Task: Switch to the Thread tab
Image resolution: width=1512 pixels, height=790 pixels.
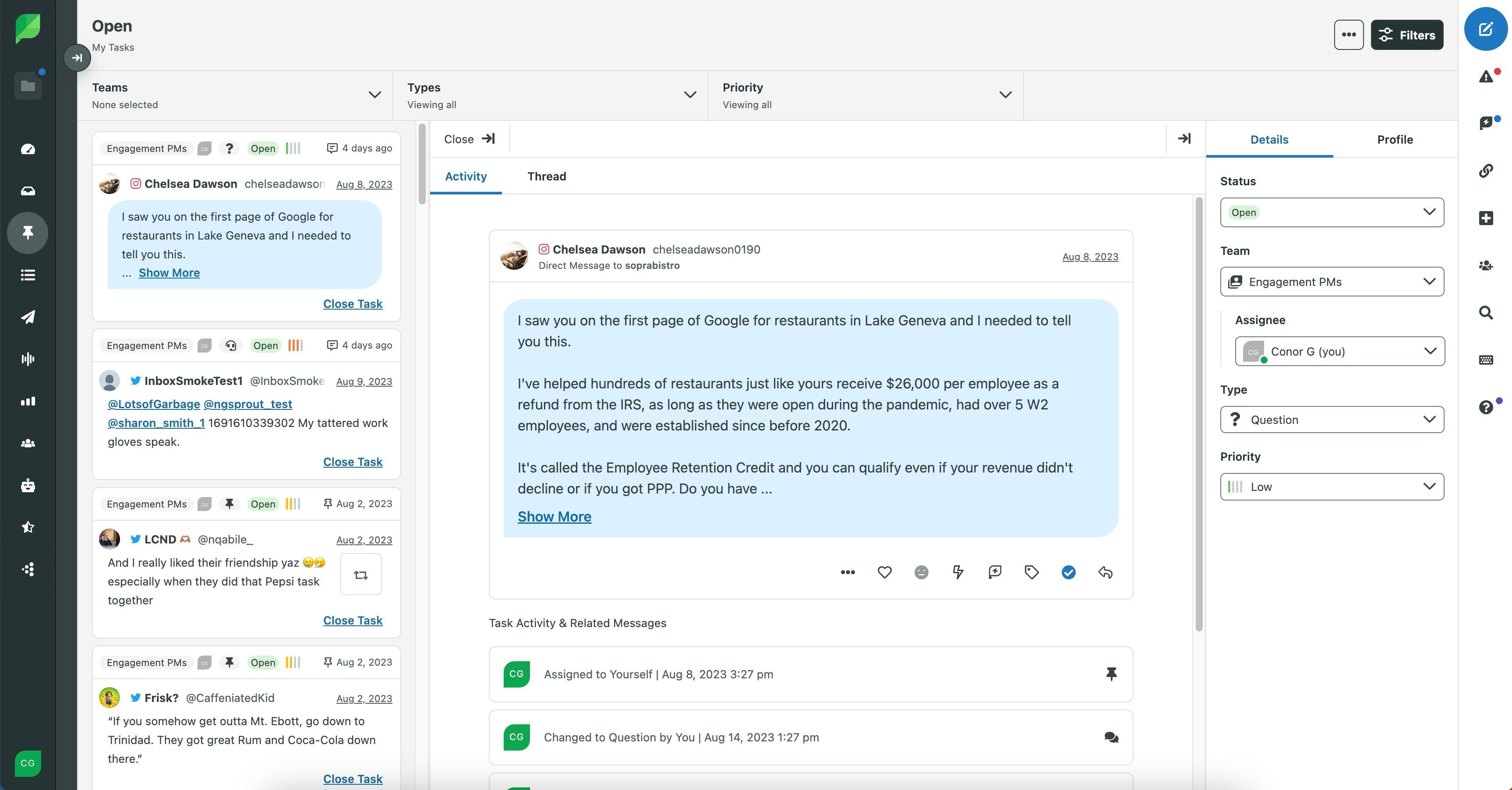Action: [546, 176]
